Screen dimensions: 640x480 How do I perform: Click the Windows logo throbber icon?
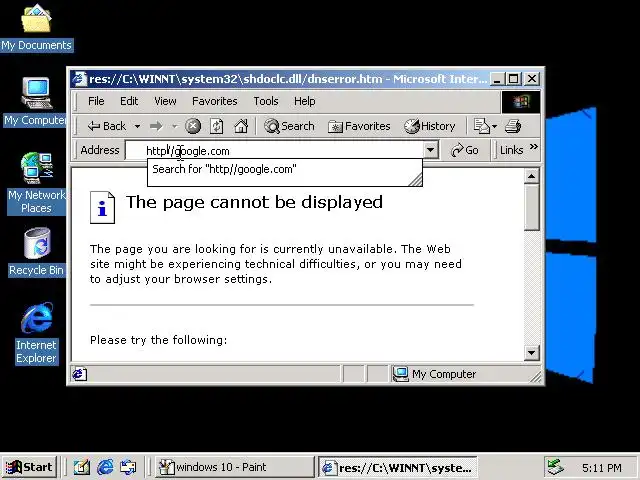[x=520, y=102]
